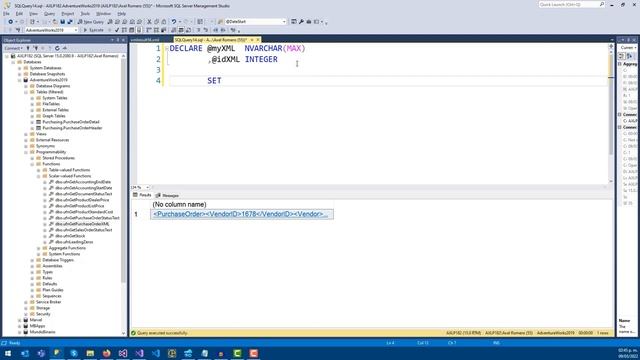Click line 4 SET statement in editor
640x360 pixels.
tap(214, 81)
